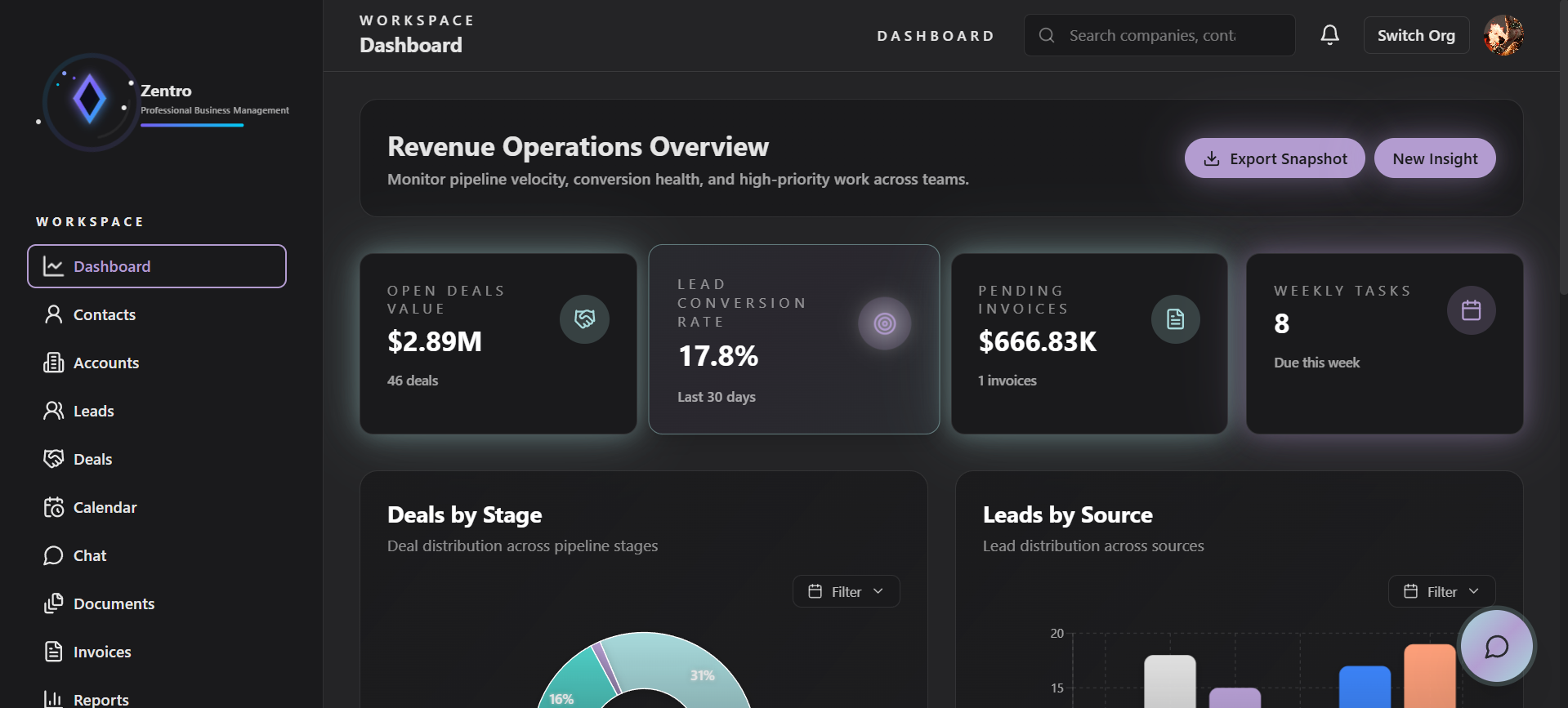The height and width of the screenshot is (708, 1568).
Task: Open the Filter dropdown for Leads by Source
Action: point(1441,591)
